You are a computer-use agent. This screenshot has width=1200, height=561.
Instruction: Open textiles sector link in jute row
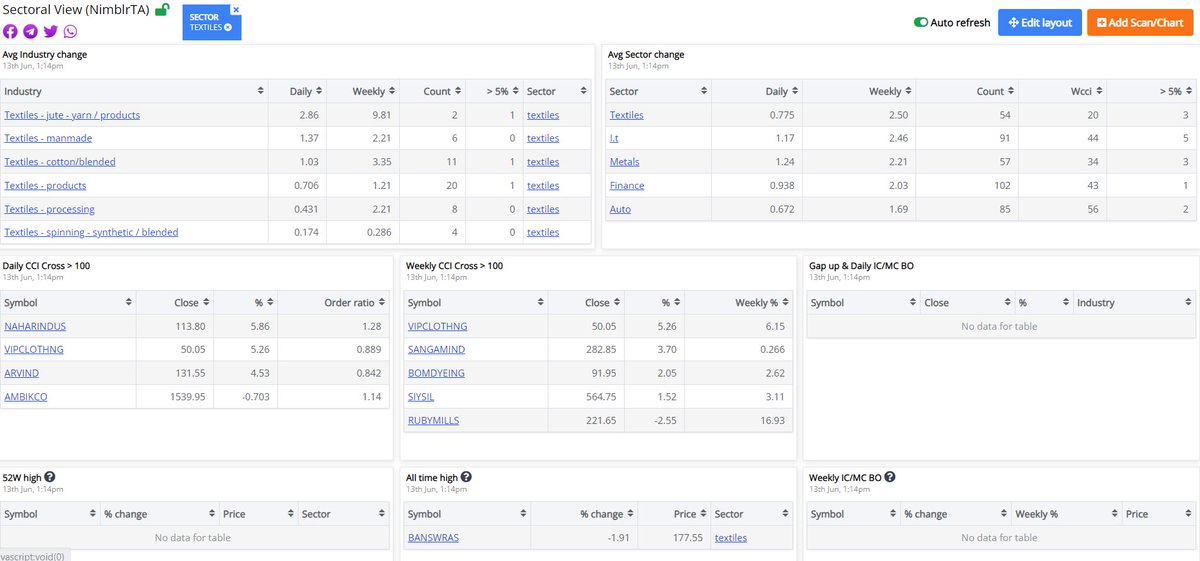[x=543, y=115]
